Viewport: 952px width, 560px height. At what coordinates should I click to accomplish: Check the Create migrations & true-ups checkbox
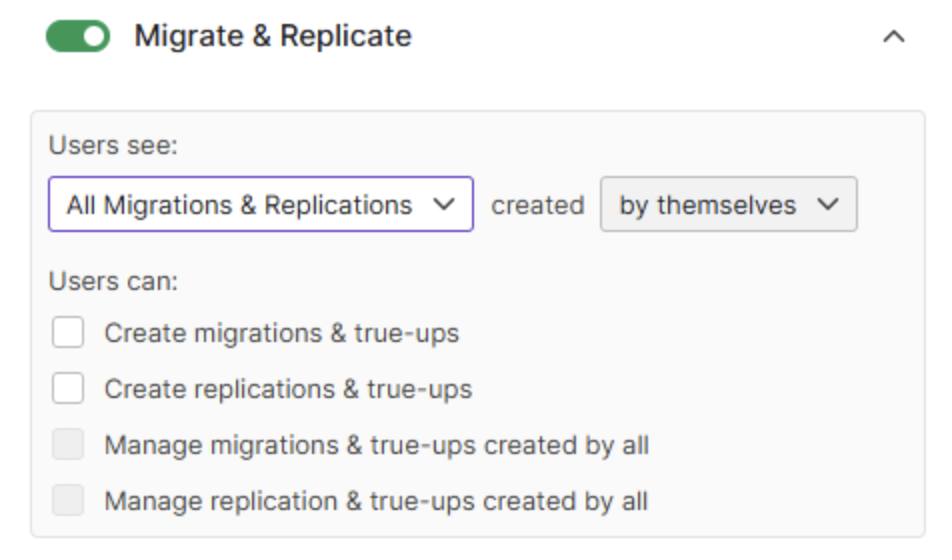(68, 332)
